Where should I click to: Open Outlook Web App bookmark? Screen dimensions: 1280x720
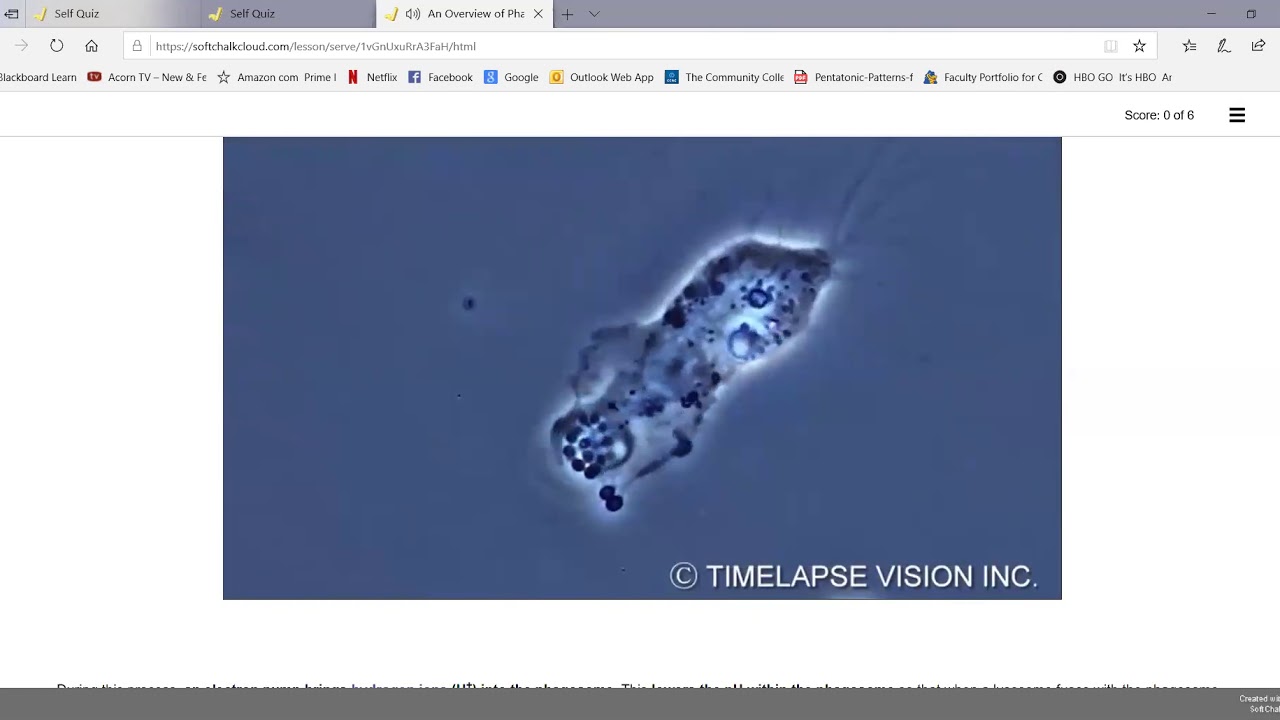(602, 77)
